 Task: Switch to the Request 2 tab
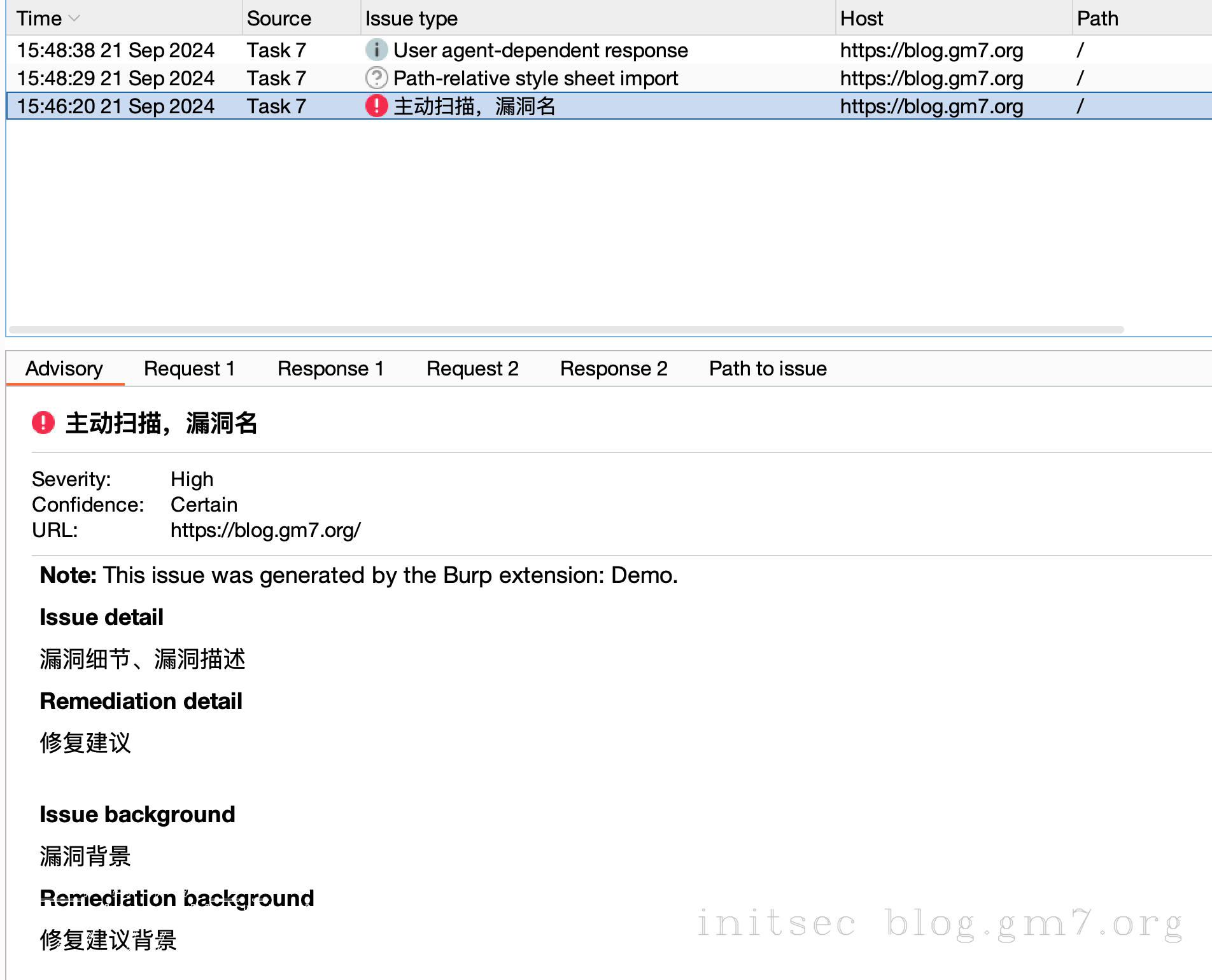(472, 368)
